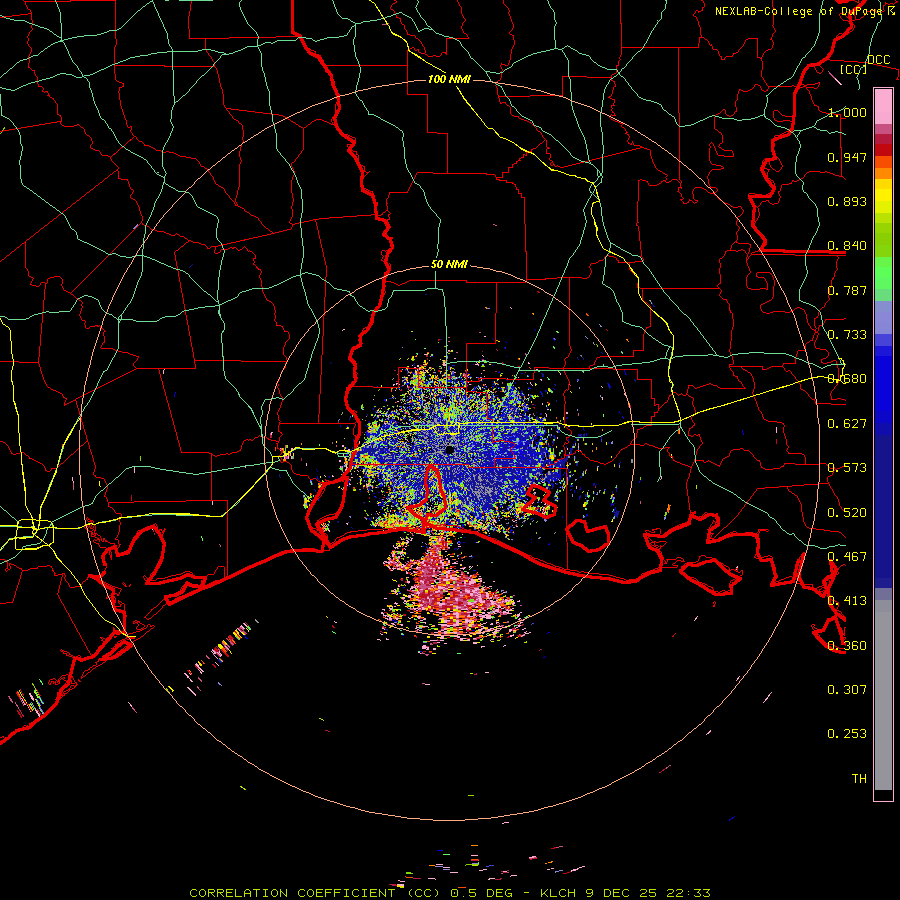
Task: Click the bright green segment of the color bar
Action: pyautogui.click(x=883, y=273)
